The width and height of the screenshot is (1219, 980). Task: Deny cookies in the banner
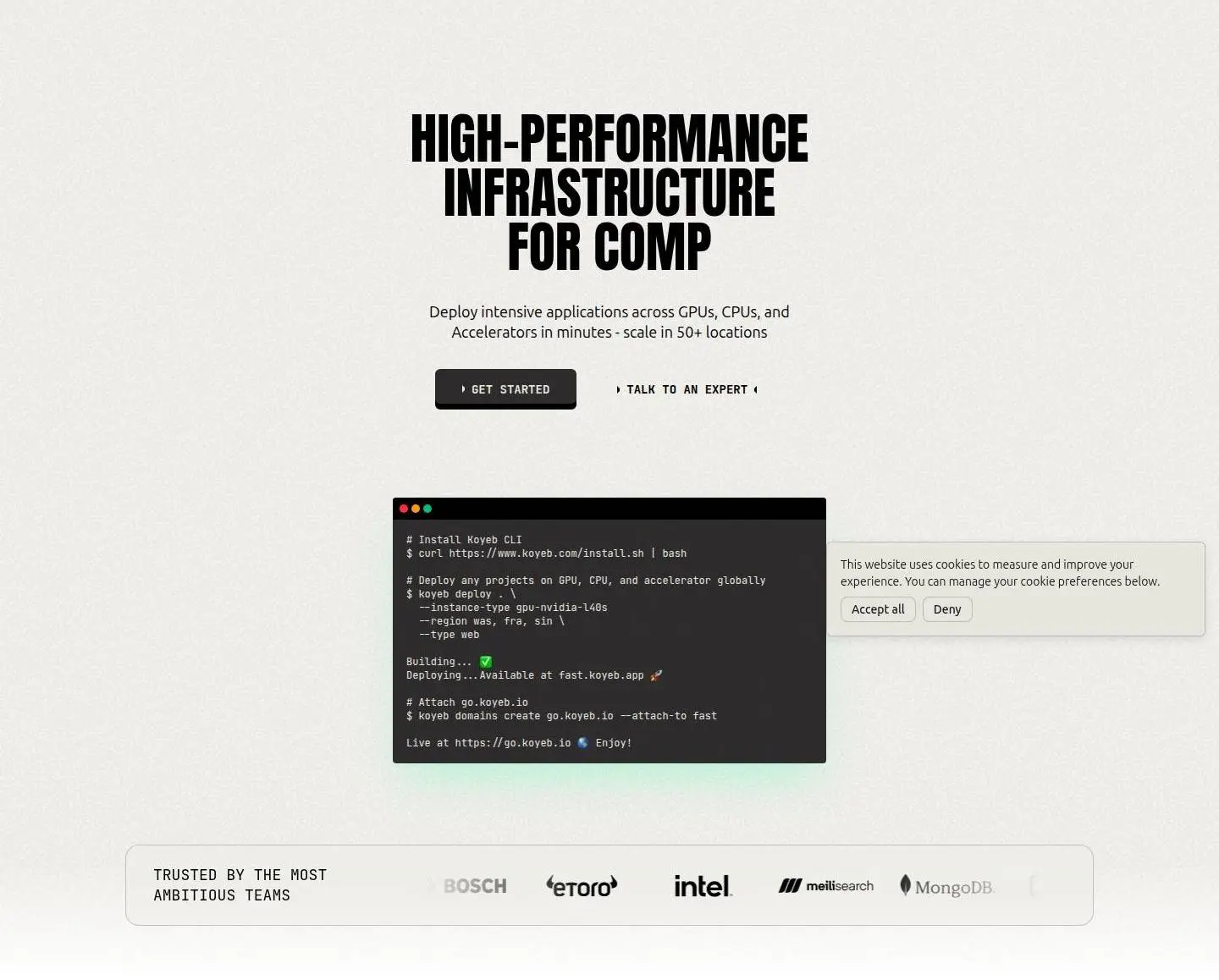(947, 609)
